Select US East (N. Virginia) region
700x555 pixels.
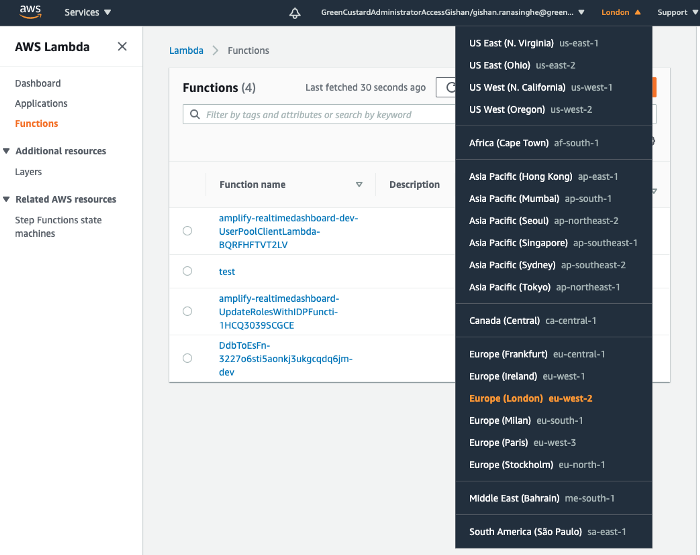[533, 43]
